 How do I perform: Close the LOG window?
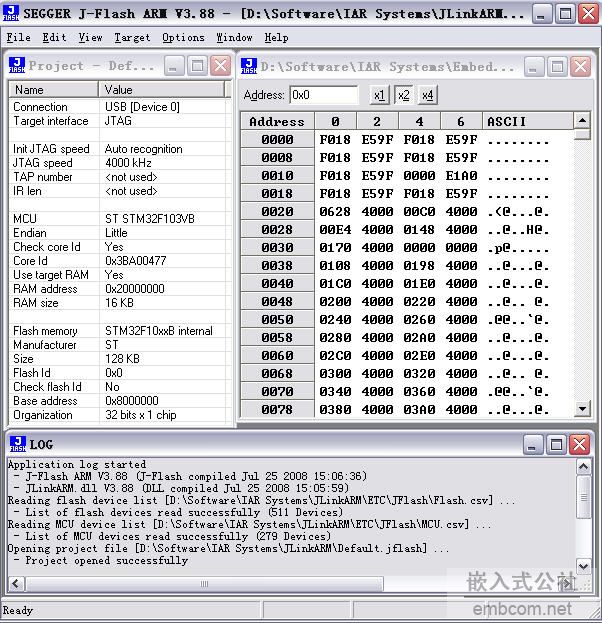pos(579,445)
